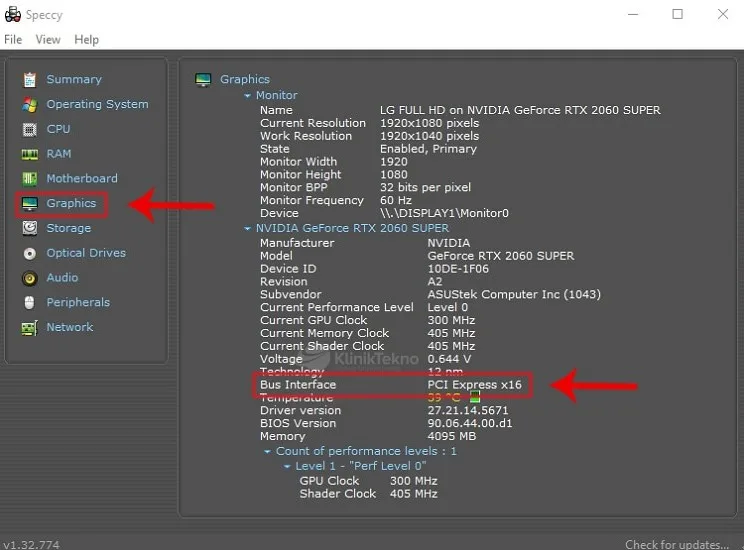Image resolution: width=744 pixels, height=550 pixels.
Task: Collapse Count of performance levels node
Action: [268, 452]
